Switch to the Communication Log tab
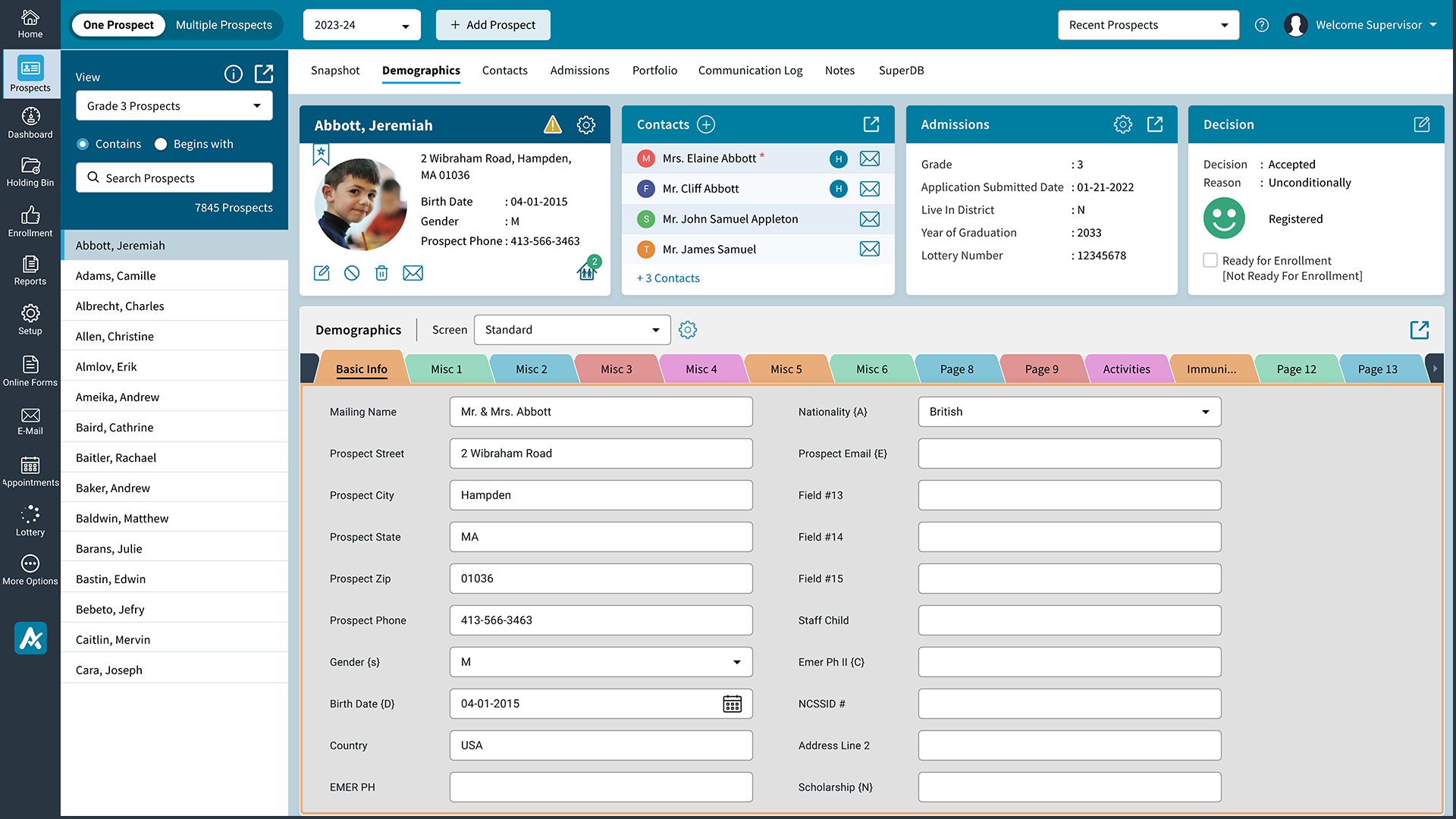The width and height of the screenshot is (1456, 819). 750,71
